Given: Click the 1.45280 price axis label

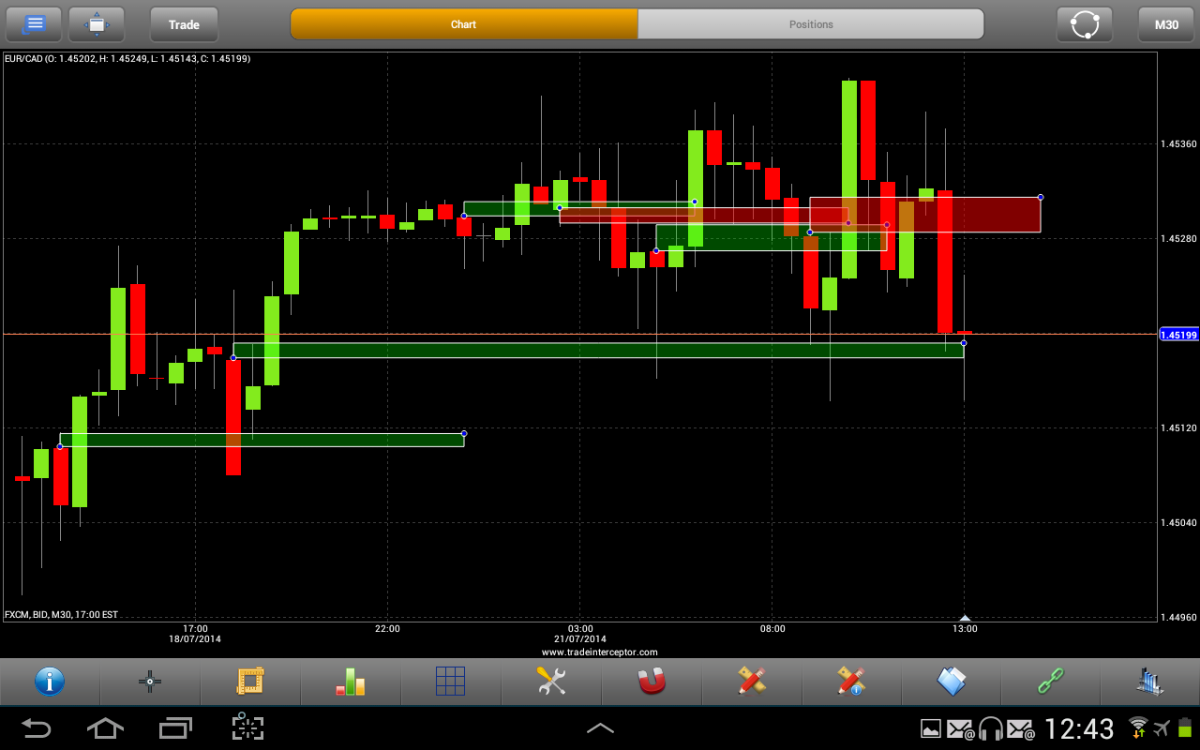Looking at the screenshot, I should pos(1178,239).
